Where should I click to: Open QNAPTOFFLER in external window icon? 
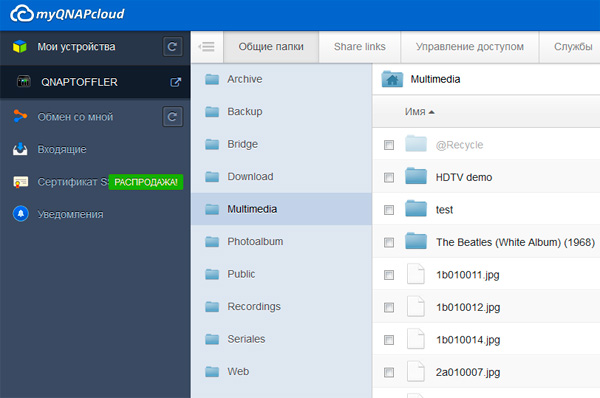pos(175,82)
